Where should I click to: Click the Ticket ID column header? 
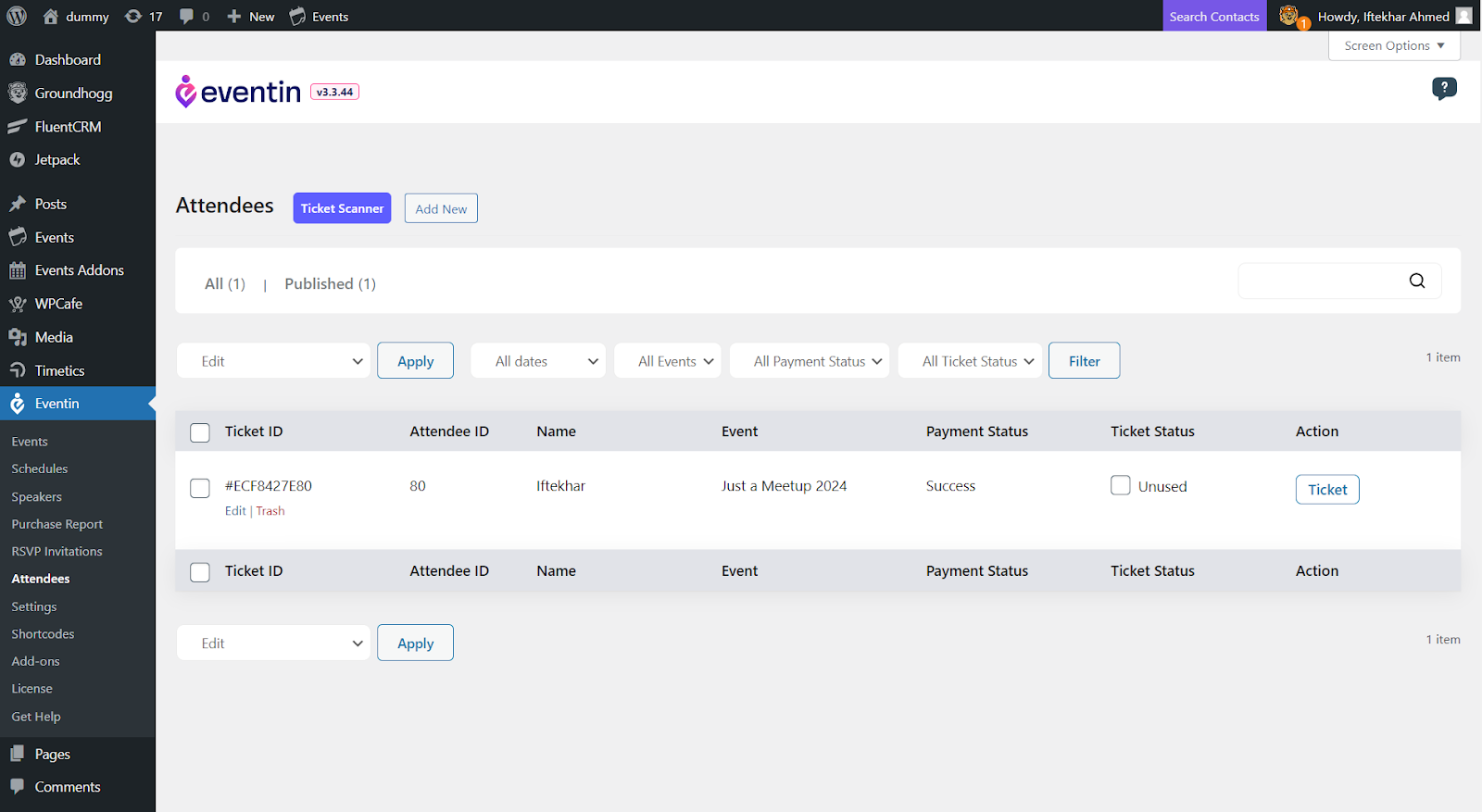pos(254,431)
